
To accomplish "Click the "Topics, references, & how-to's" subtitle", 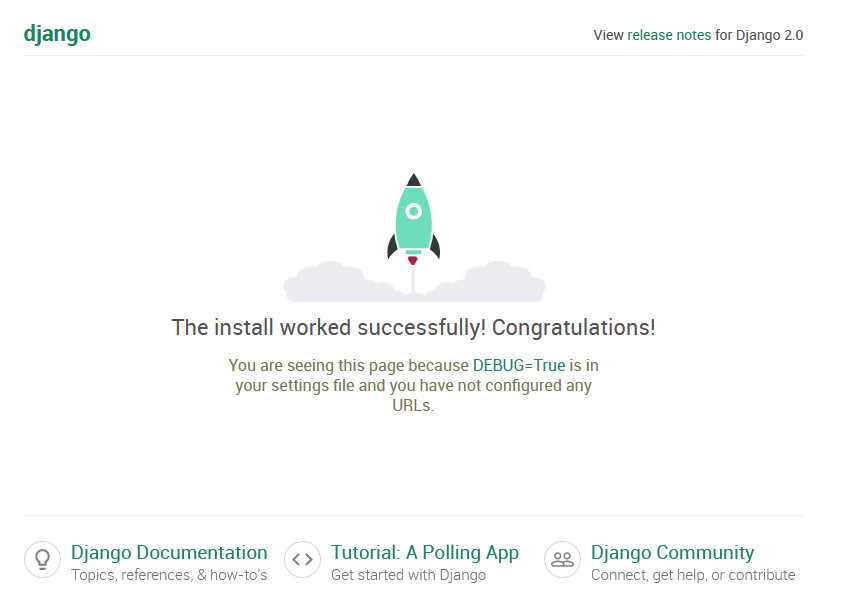I will tap(169, 575).
